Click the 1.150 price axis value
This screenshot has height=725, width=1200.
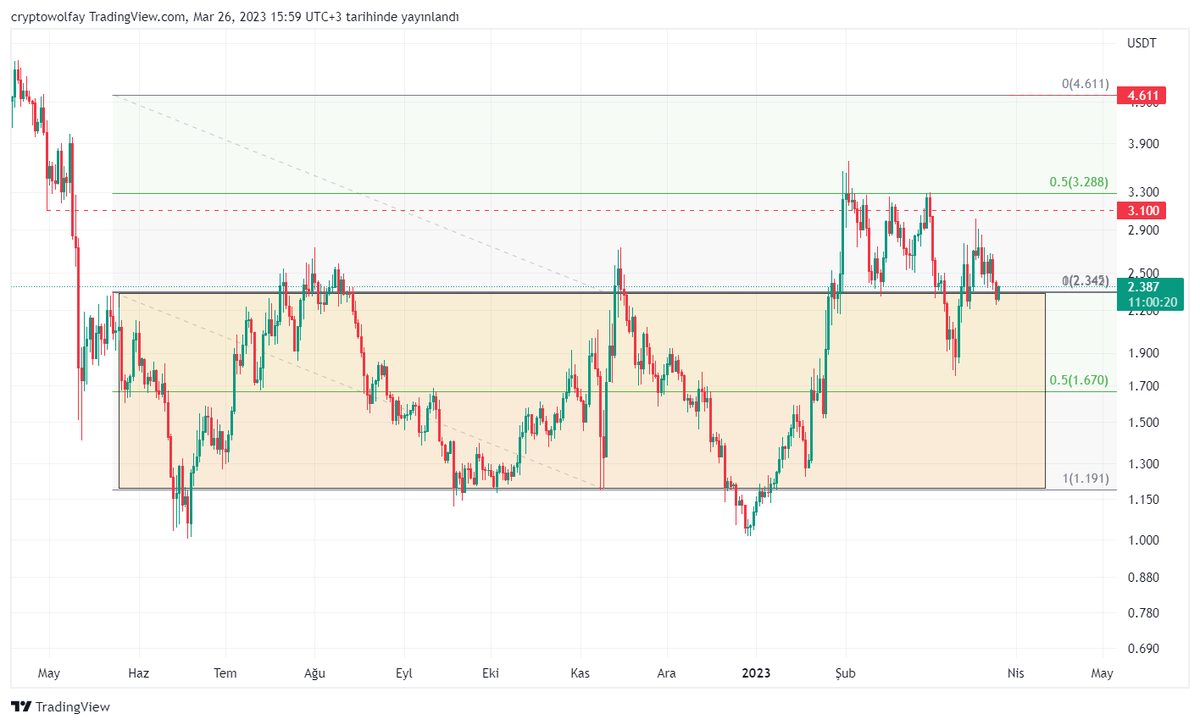1143,500
